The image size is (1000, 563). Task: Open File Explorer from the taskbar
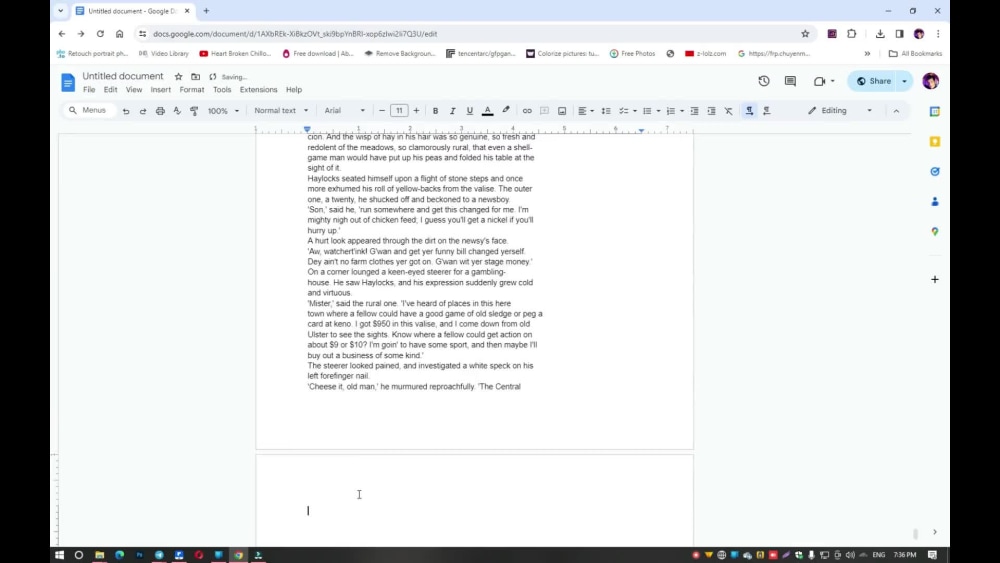(99, 555)
